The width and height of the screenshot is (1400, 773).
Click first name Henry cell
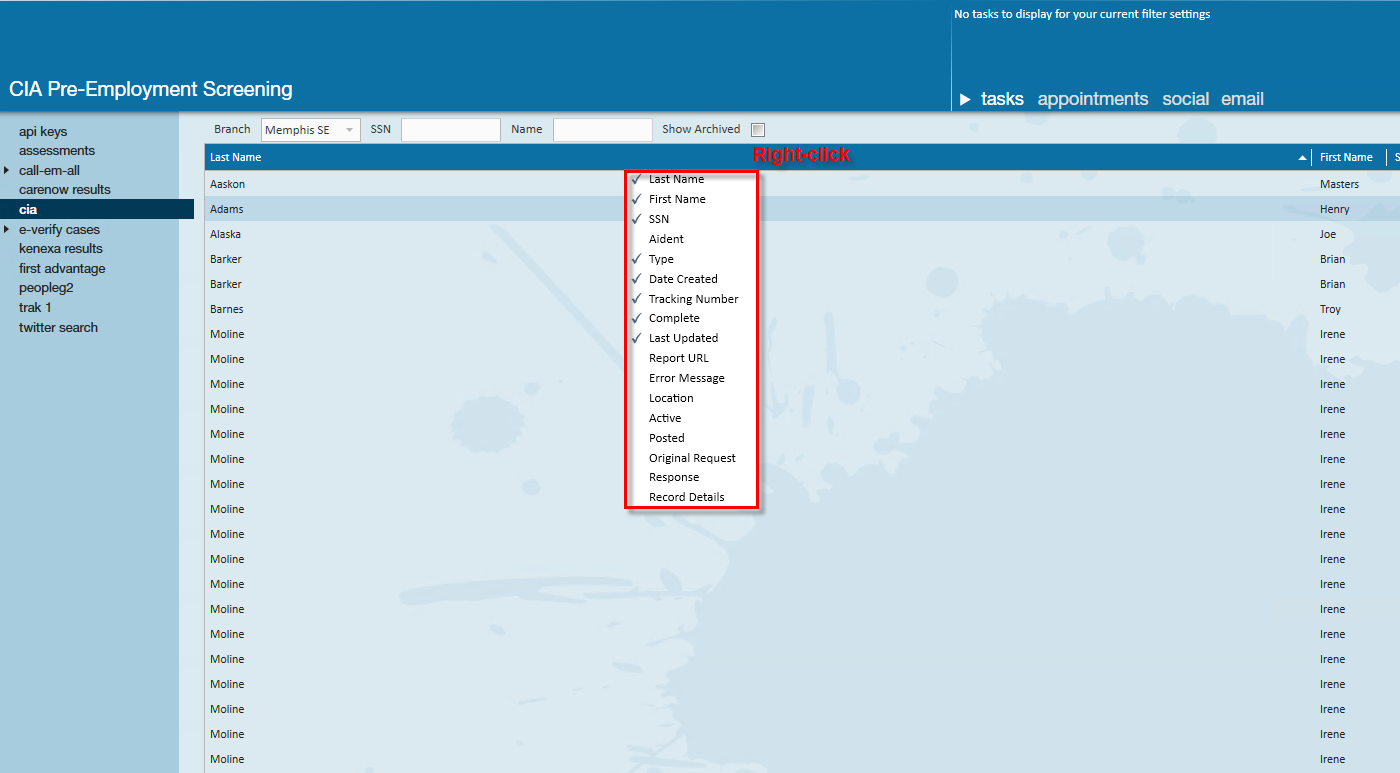[x=1335, y=209]
